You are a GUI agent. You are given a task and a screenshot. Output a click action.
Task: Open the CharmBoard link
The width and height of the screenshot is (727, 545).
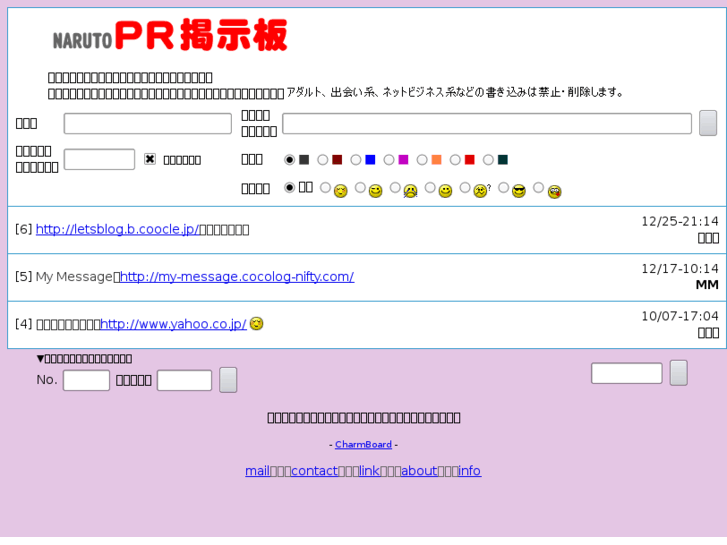(x=364, y=444)
